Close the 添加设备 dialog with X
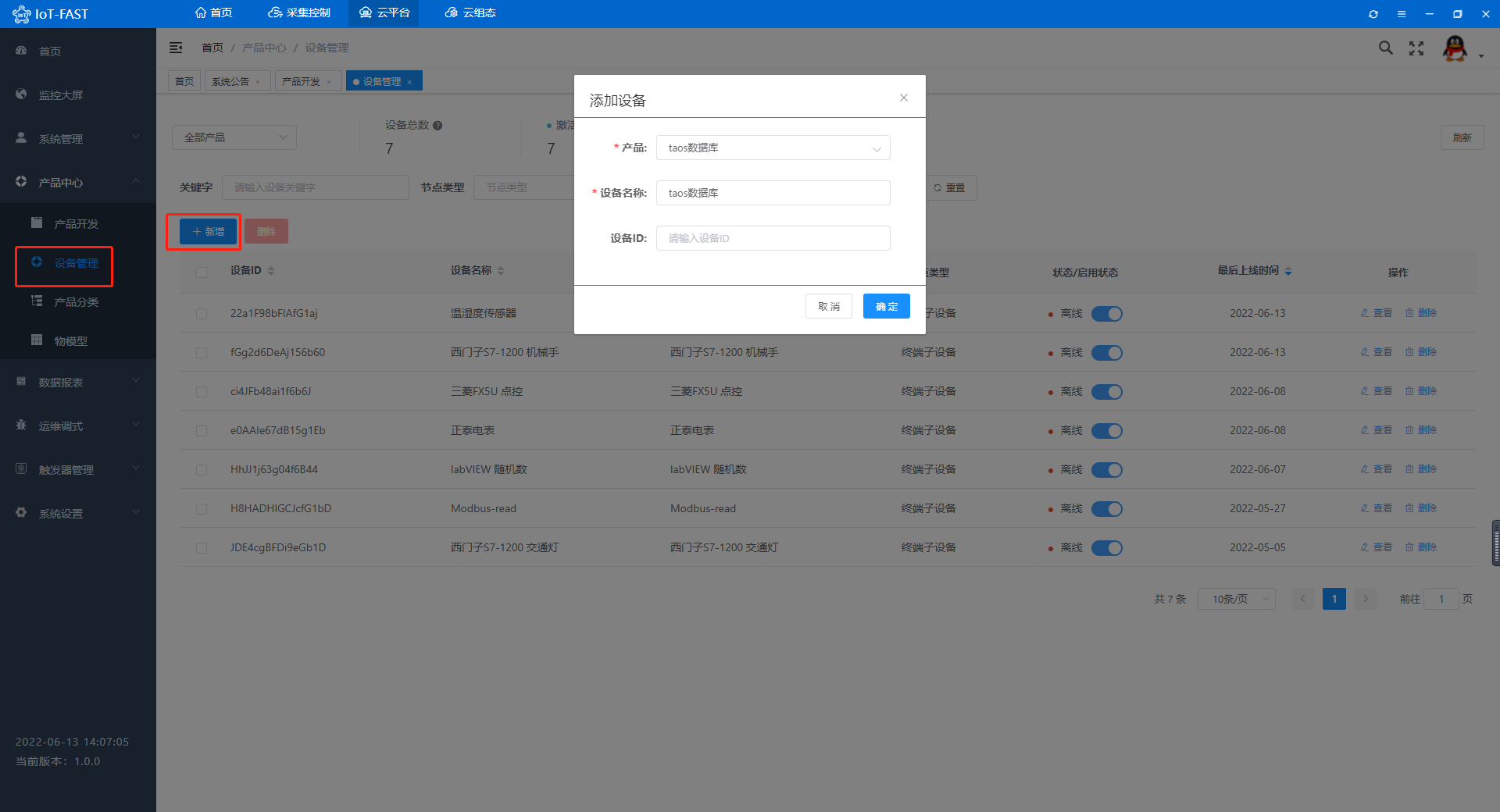 904,98
